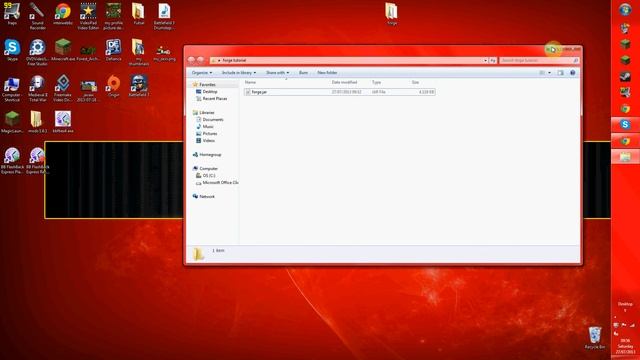
Task: Open the Chrome shortcut on the desktop
Action: pos(63,13)
